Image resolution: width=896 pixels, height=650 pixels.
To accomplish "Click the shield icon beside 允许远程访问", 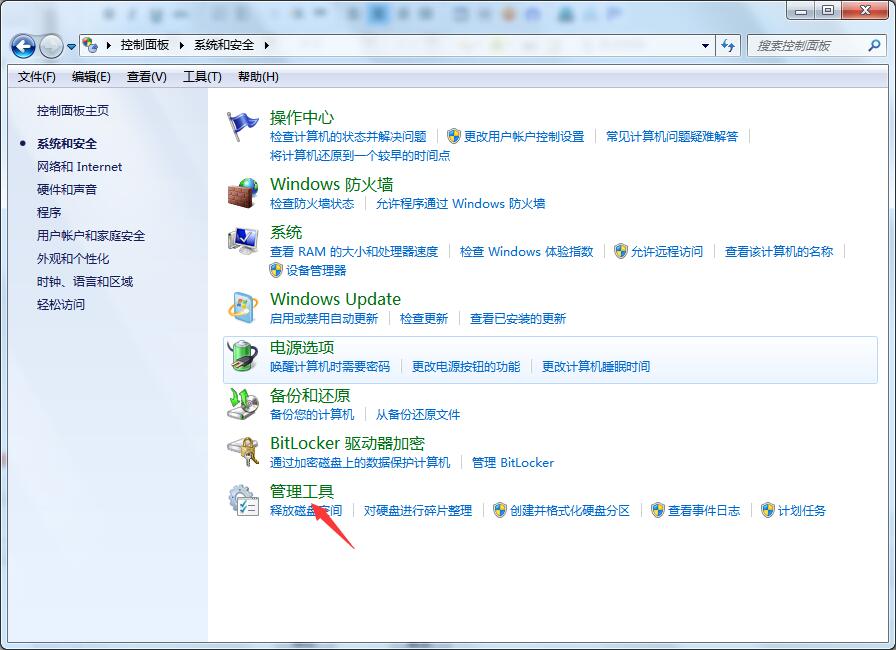I will pos(621,251).
